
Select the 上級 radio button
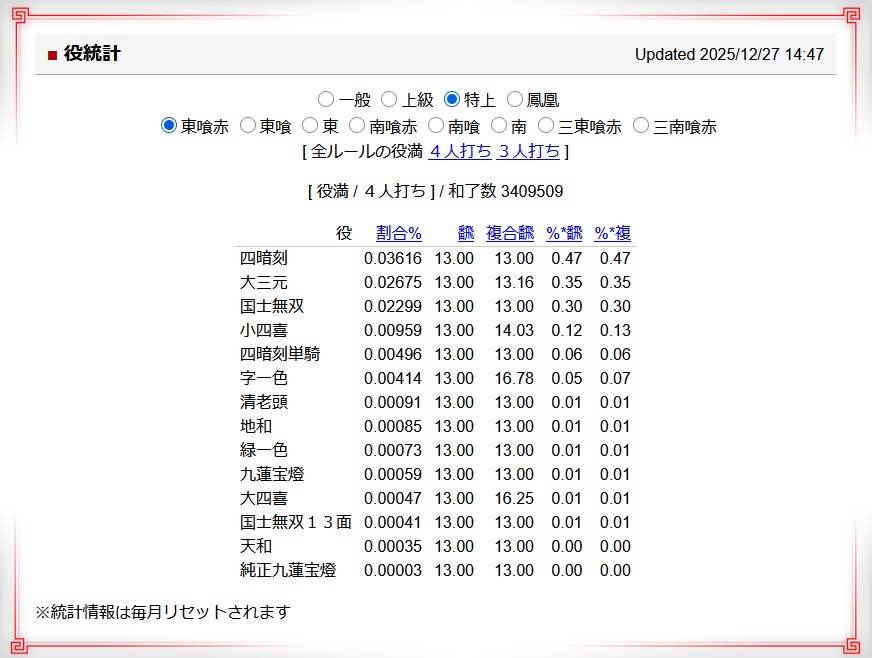pyautogui.click(x=390, y=99)
